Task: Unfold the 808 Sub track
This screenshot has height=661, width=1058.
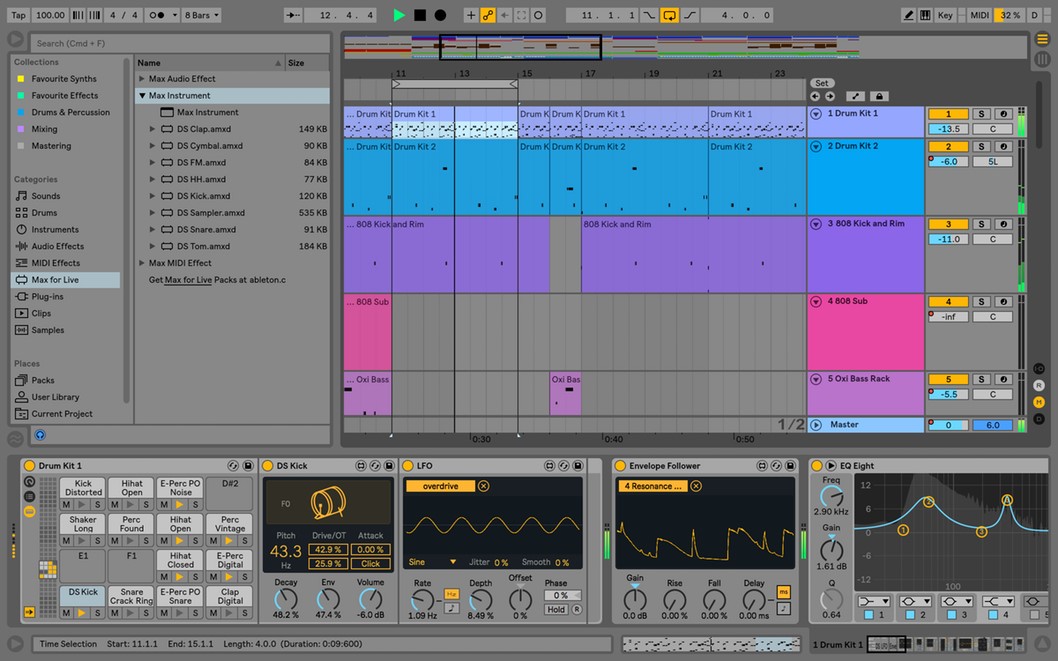Action: (816, 301)
